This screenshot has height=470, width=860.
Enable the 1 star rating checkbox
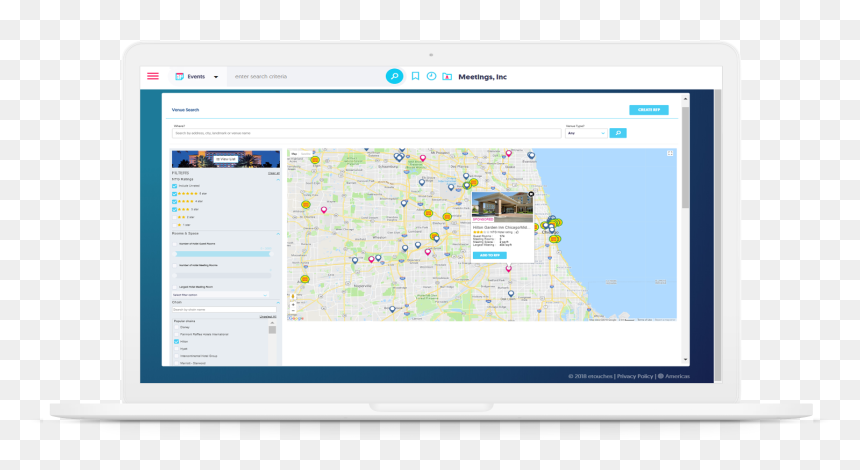click(x=174, y=225)
